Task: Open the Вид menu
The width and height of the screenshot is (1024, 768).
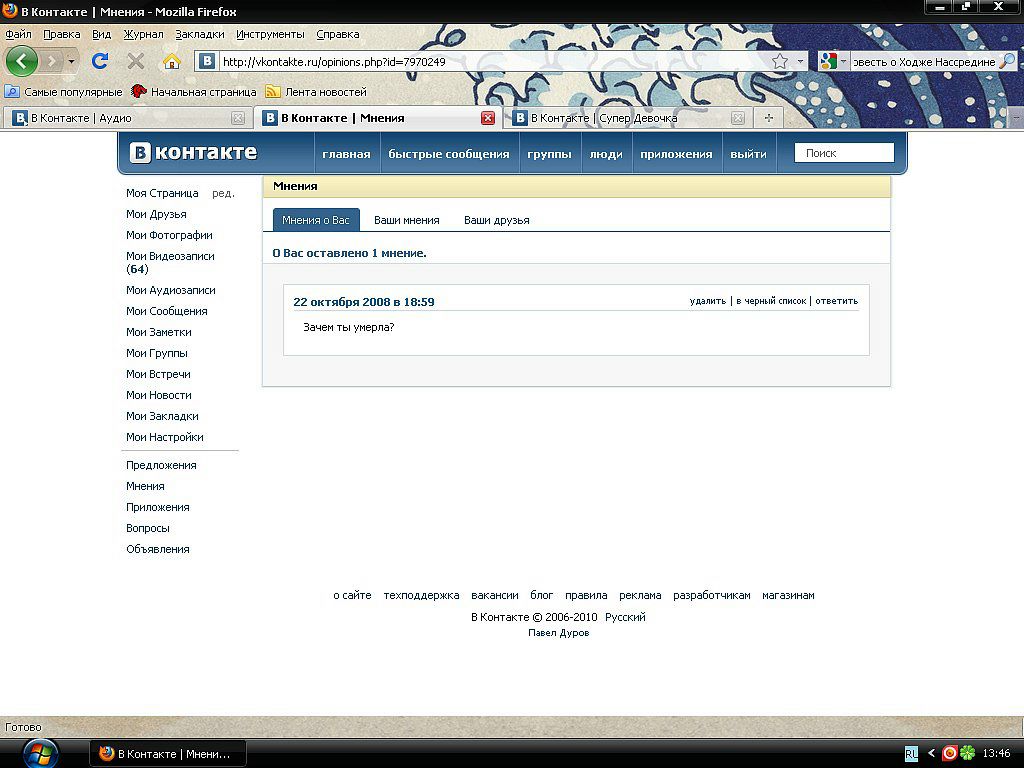Action: pos(101,34)
